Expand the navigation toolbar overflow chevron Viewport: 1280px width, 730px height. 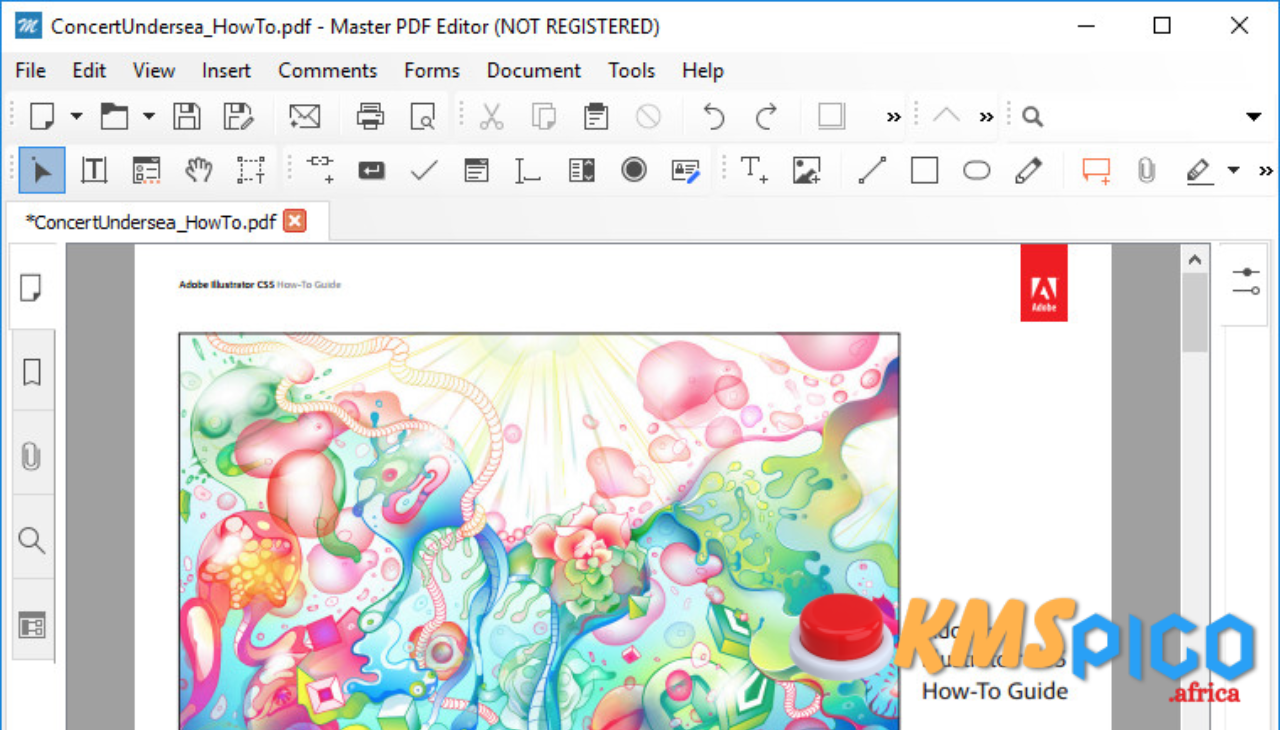[986, 117]
